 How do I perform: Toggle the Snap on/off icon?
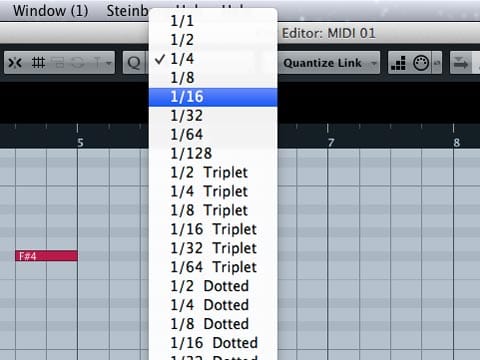click(x=15, y=63)
